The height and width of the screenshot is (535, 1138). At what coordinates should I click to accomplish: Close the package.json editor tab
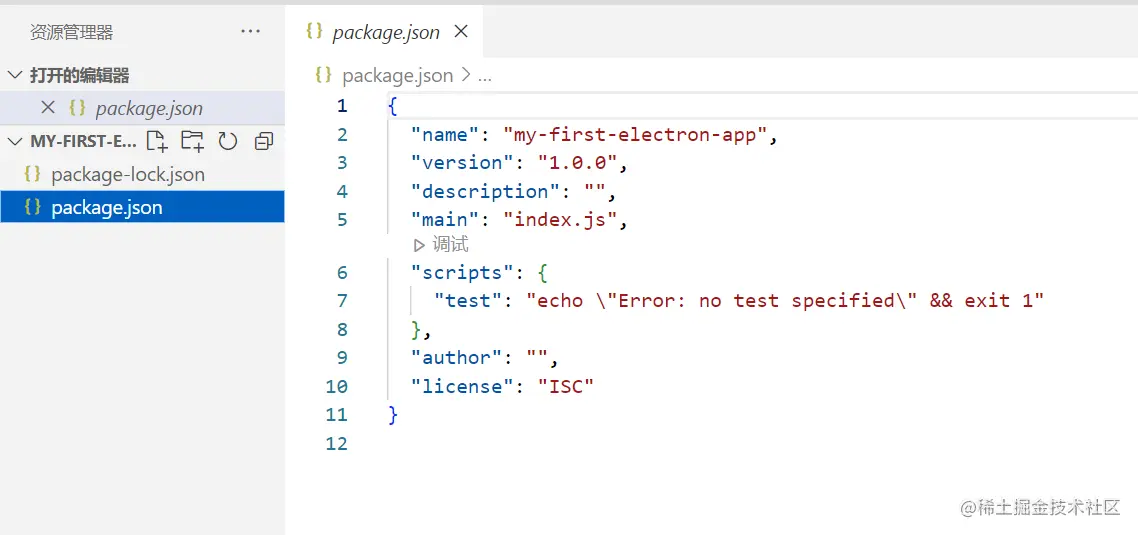coord(461,31)
